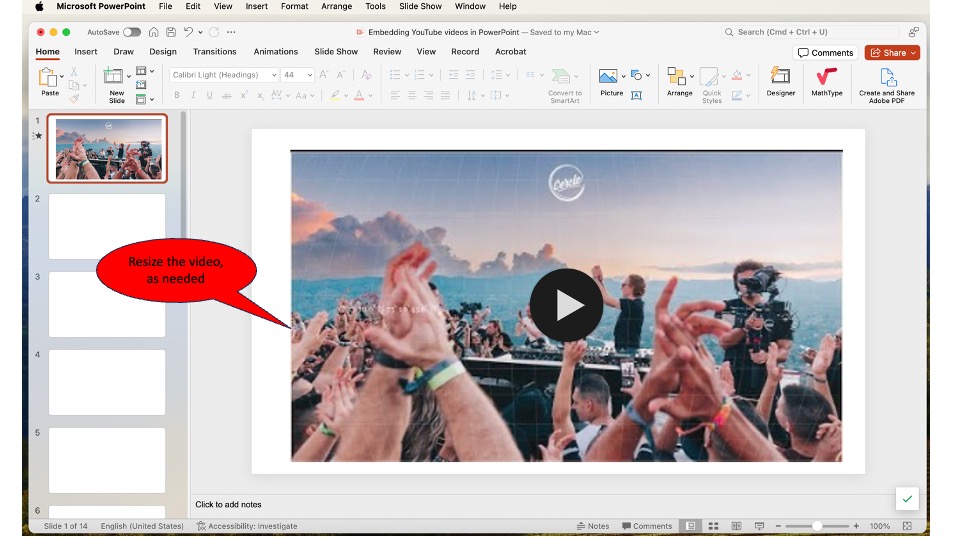Open the more options ellipsis in title bar
The height and width of the screenshot is (540, 960).
click(x=231, y=32)
